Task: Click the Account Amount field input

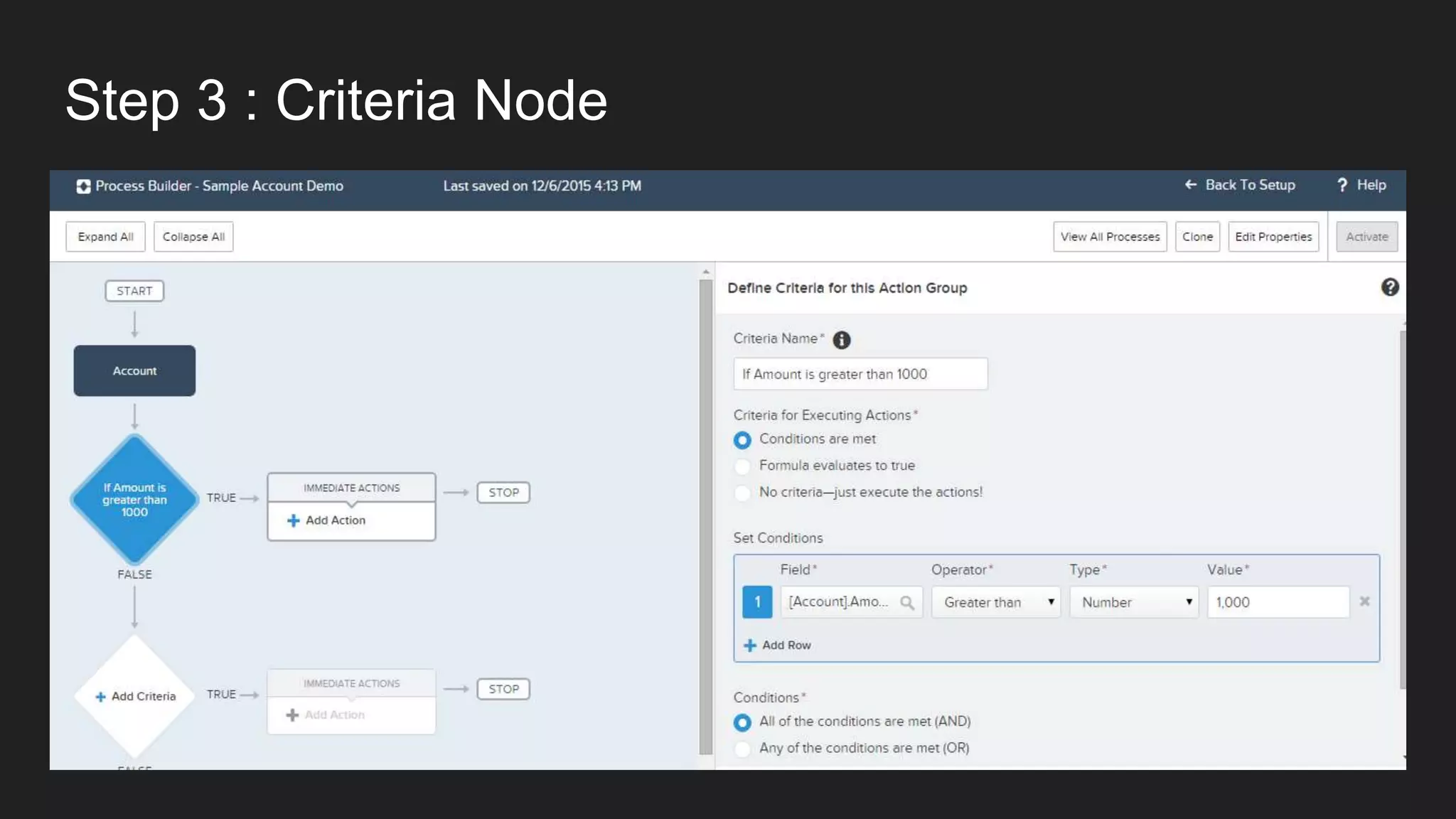Action: [x=851, y=602]
